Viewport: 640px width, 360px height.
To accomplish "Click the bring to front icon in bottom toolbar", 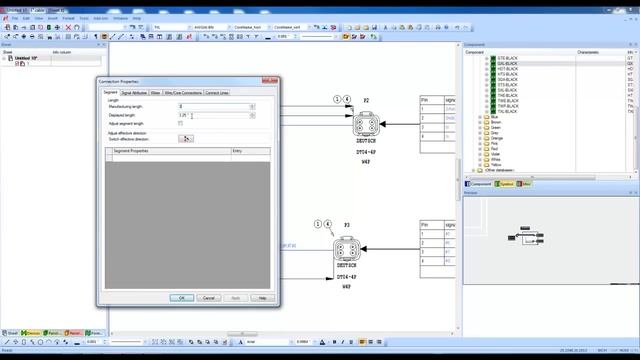I will [191, 342].
